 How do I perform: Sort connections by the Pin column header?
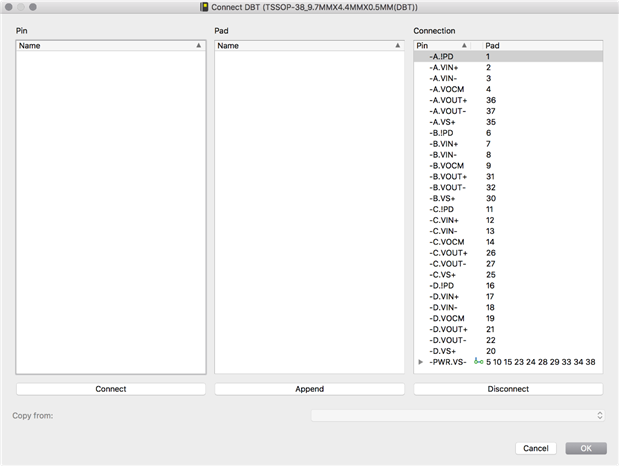pos(442,46)
